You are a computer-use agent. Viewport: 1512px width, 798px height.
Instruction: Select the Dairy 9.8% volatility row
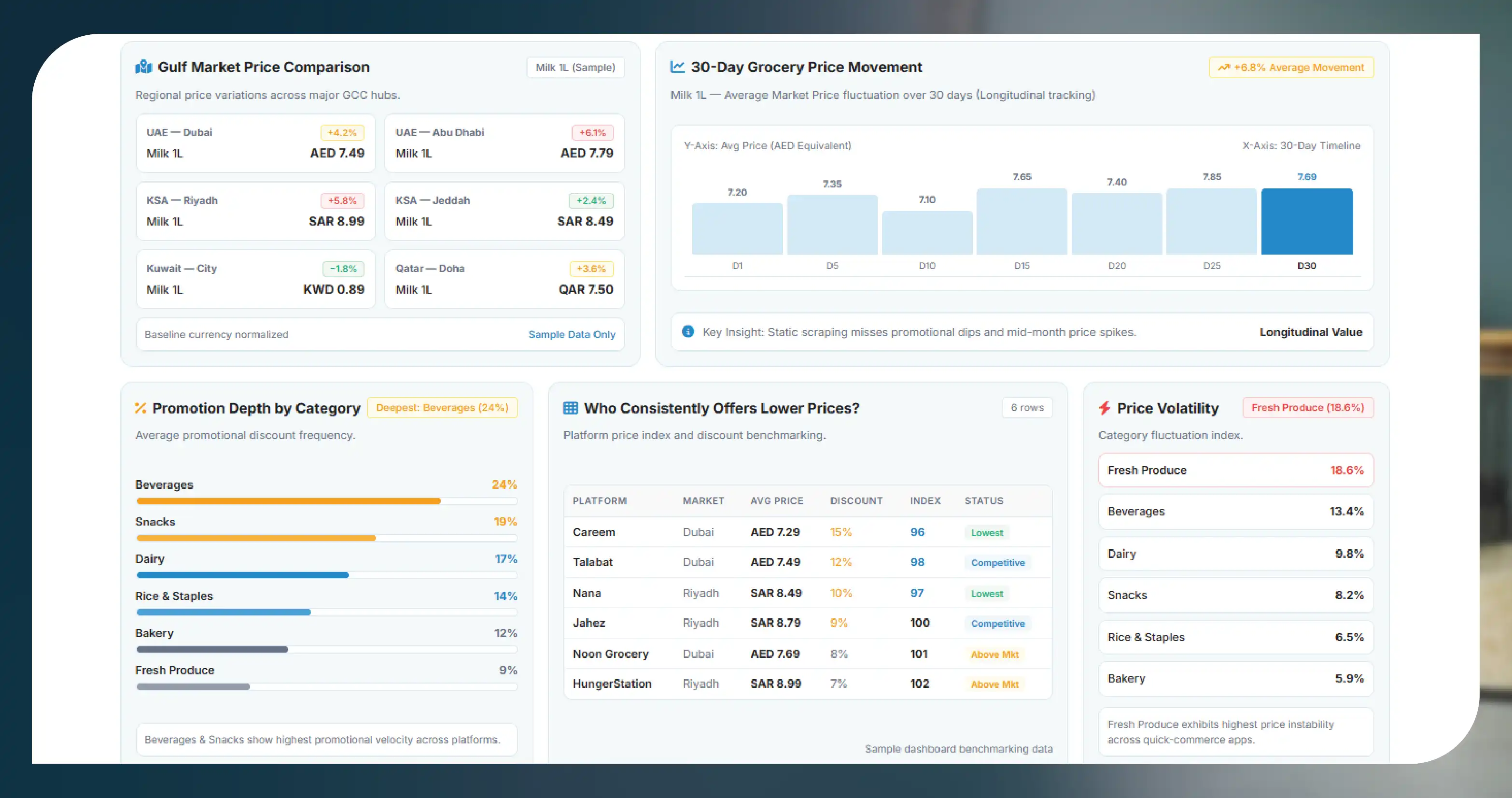click(x=1235, y=554)
